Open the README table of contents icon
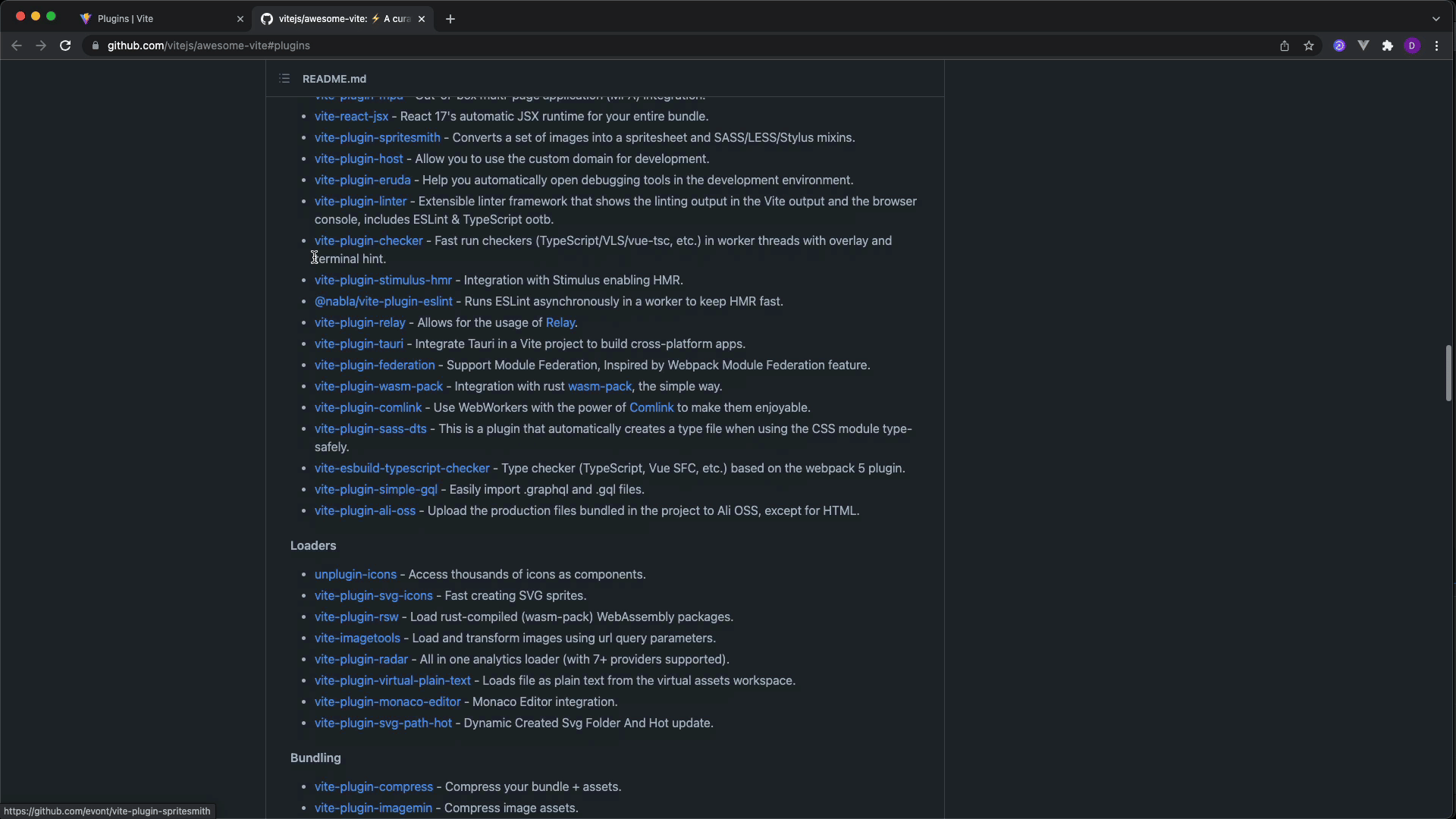This screenshot has height=819, width=1456. pyautogui.click(x=284, y=79)
